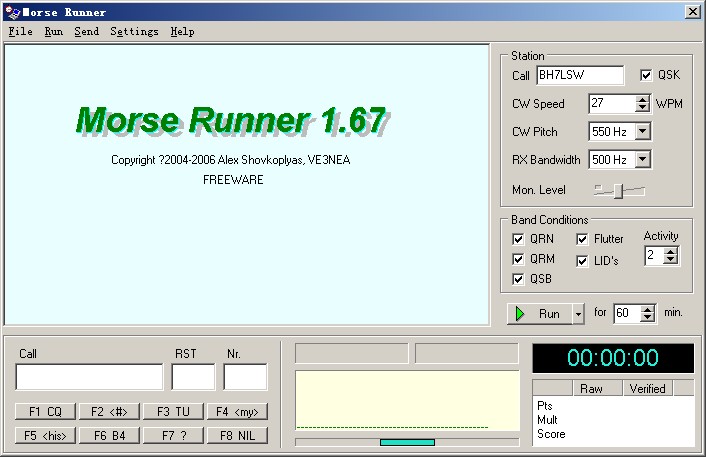The image size is (706, 457).
Task: Click the Morse Runner 1.67 logo text
Action: pos(232,120)
